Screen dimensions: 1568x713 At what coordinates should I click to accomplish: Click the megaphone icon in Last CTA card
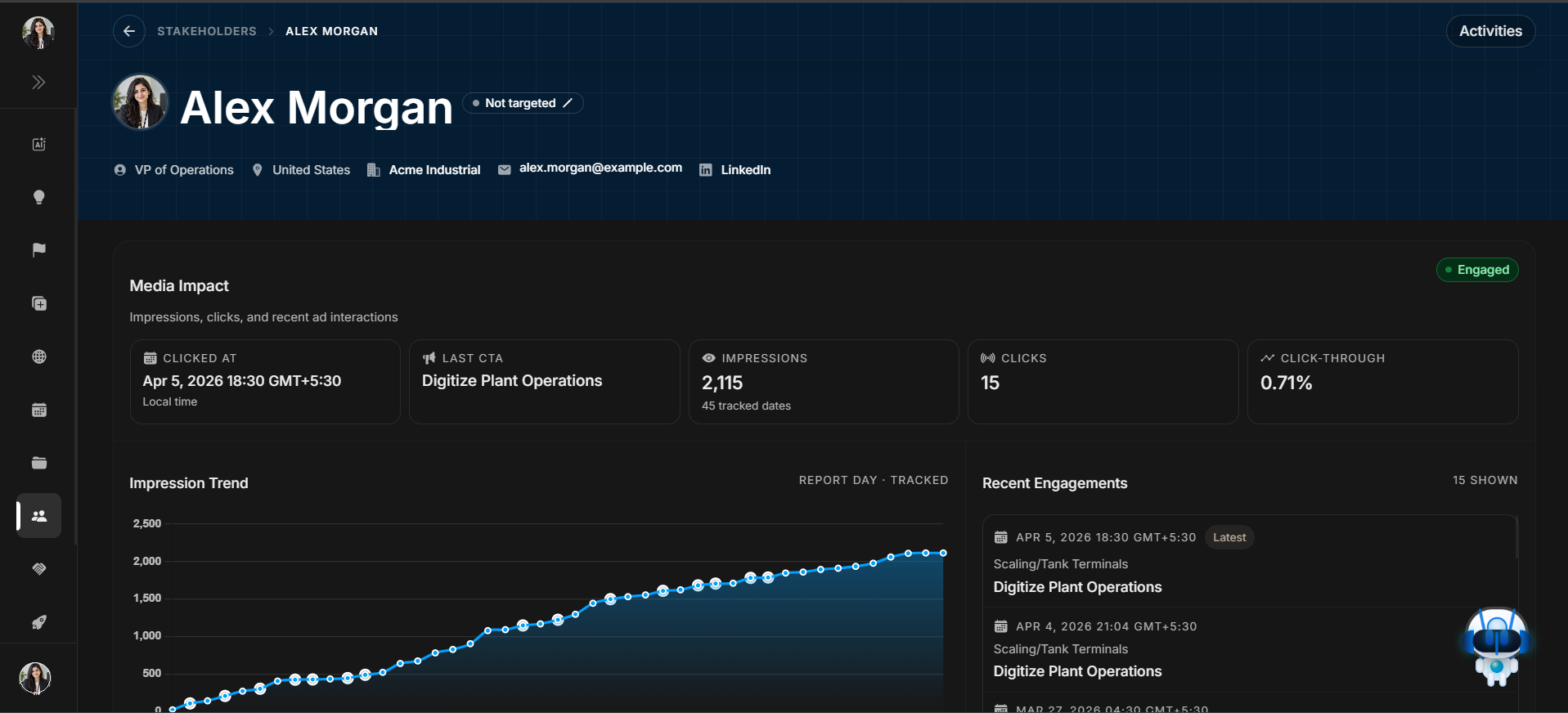(429, 358)
